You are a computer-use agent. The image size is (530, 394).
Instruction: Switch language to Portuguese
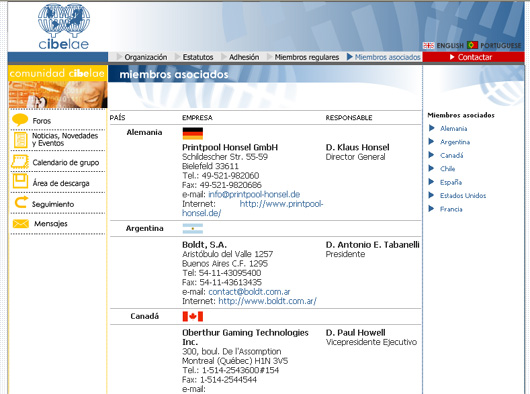click(x=494, y=45)
